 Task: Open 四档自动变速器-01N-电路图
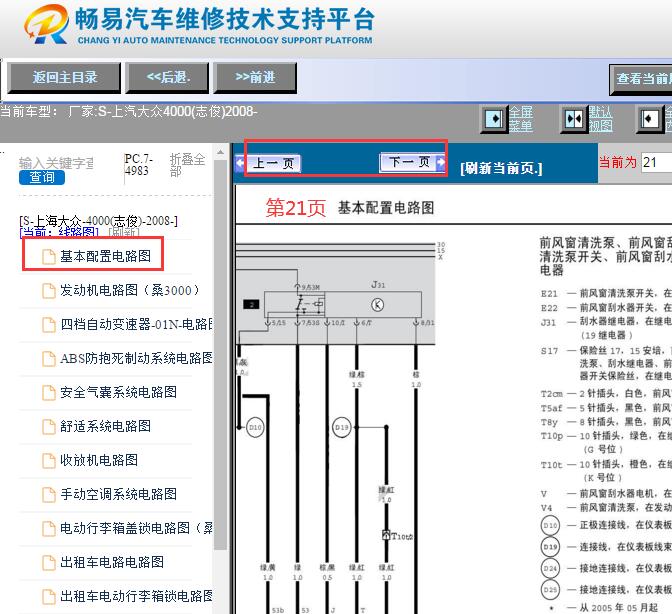pos(136,324)
